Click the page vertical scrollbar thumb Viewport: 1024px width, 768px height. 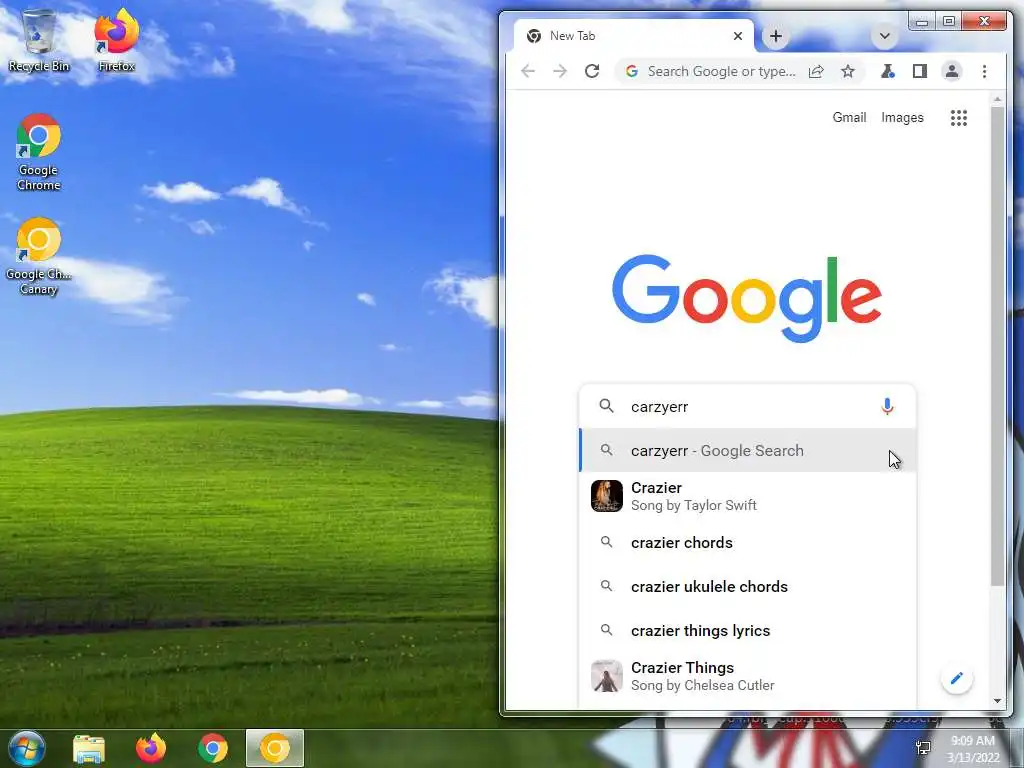pyautogui.click(x=997, y=345)
